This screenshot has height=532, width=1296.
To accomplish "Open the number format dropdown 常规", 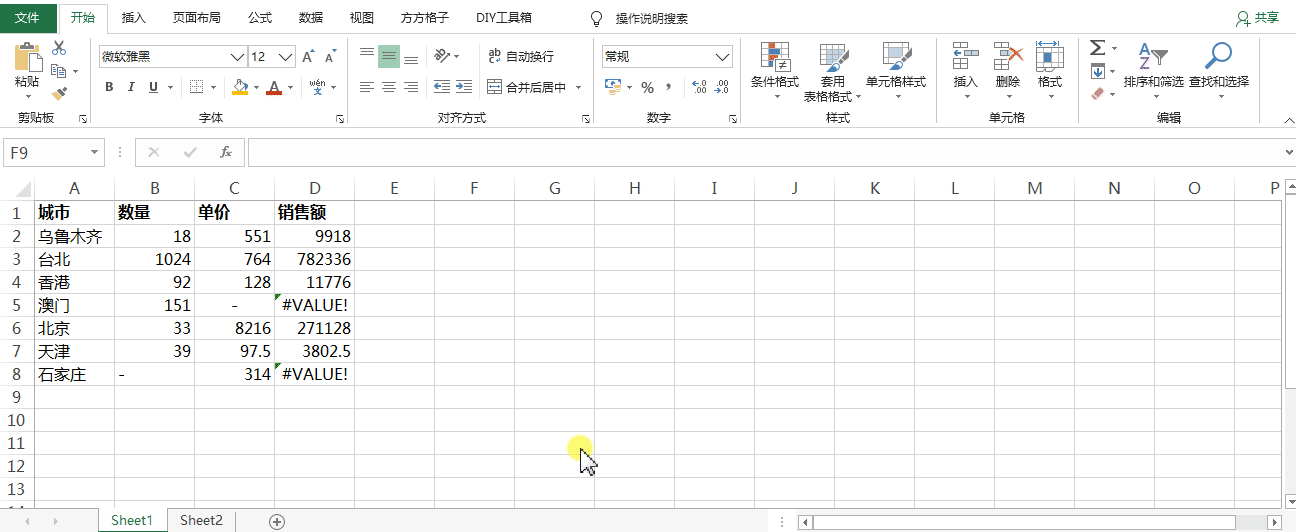I will point(723,57).
